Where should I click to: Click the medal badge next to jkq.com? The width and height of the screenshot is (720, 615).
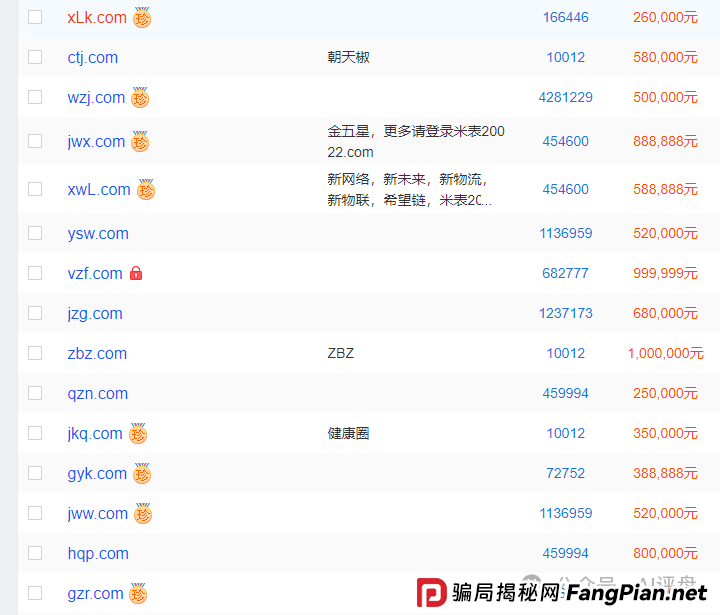tap(138, 434)
